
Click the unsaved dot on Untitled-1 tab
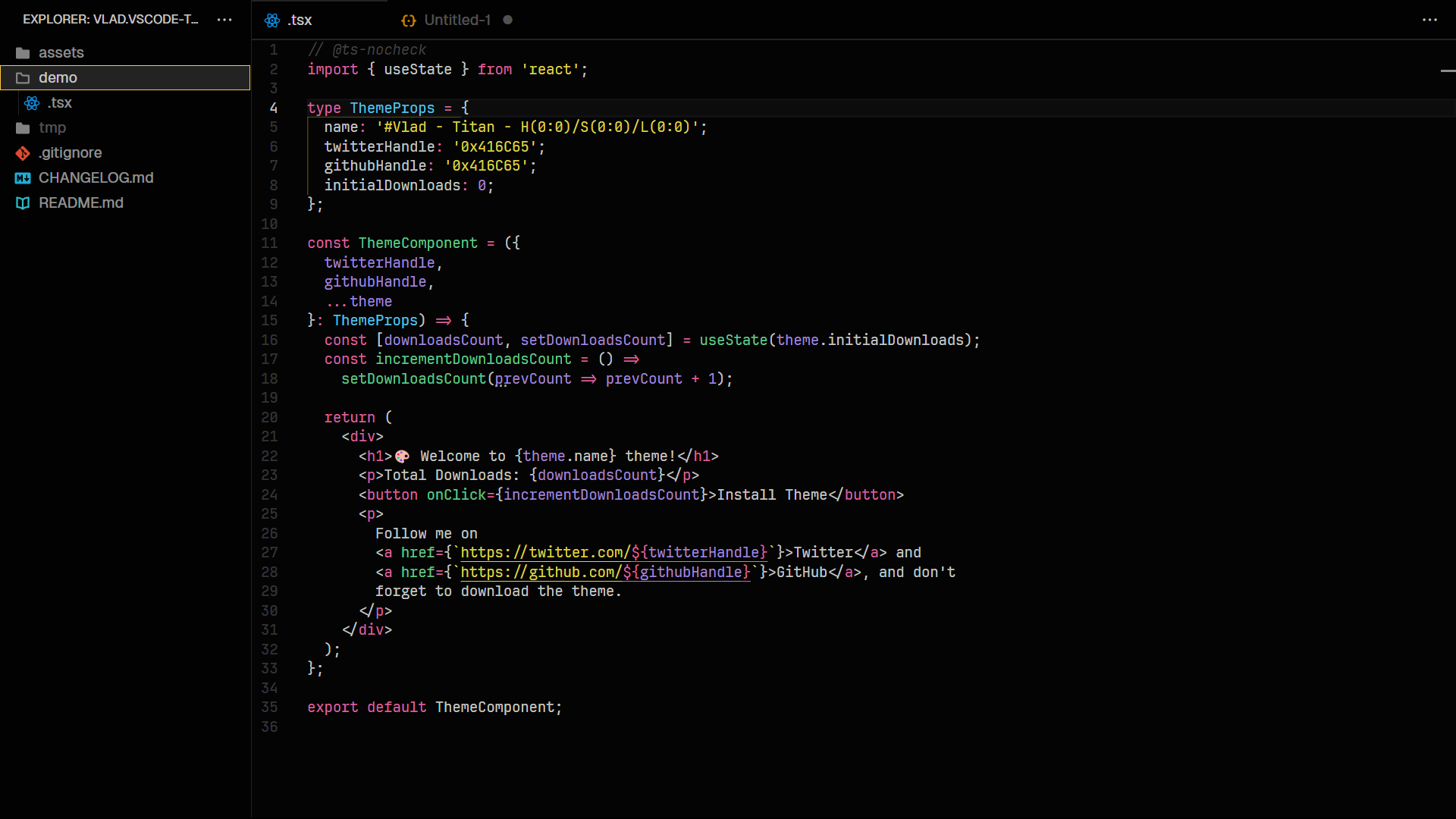[x=508, y=20]
